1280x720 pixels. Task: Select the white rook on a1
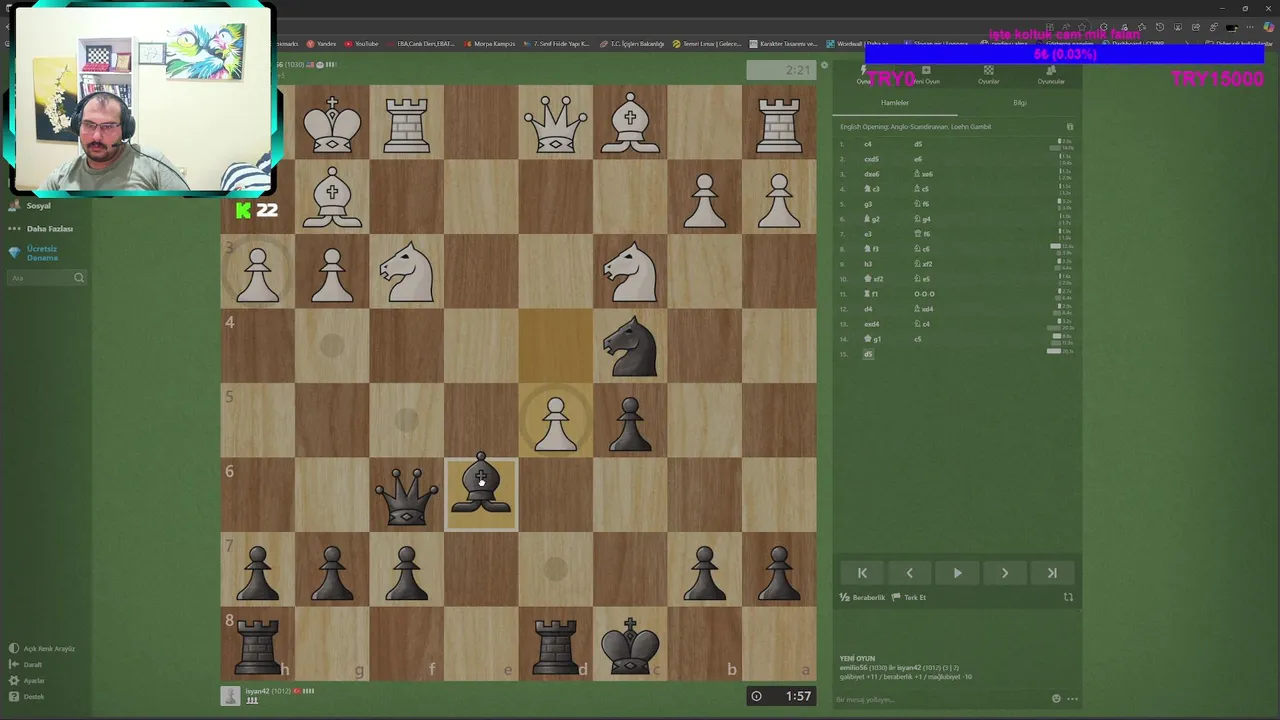coord(779,123)
